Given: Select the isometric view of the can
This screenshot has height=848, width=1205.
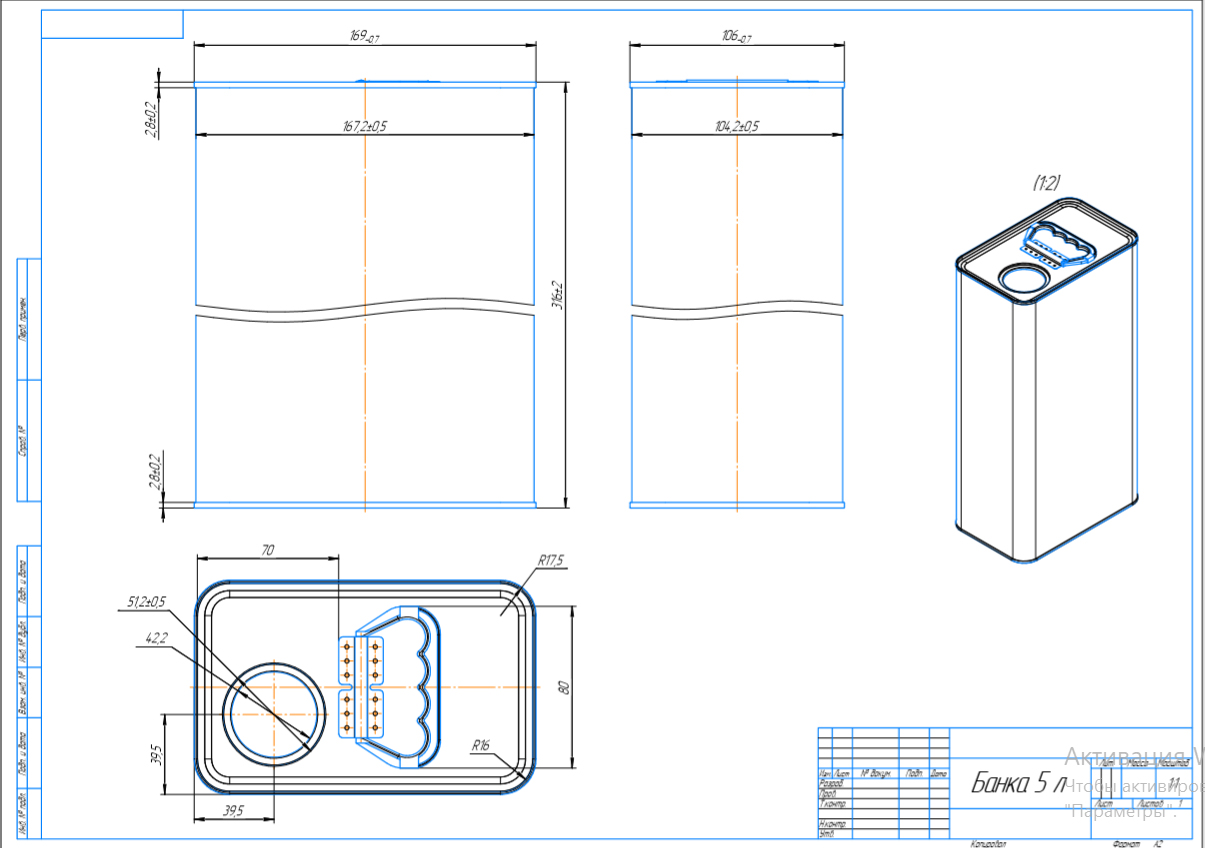Looking at the screenshot, I should [1047, 380].
